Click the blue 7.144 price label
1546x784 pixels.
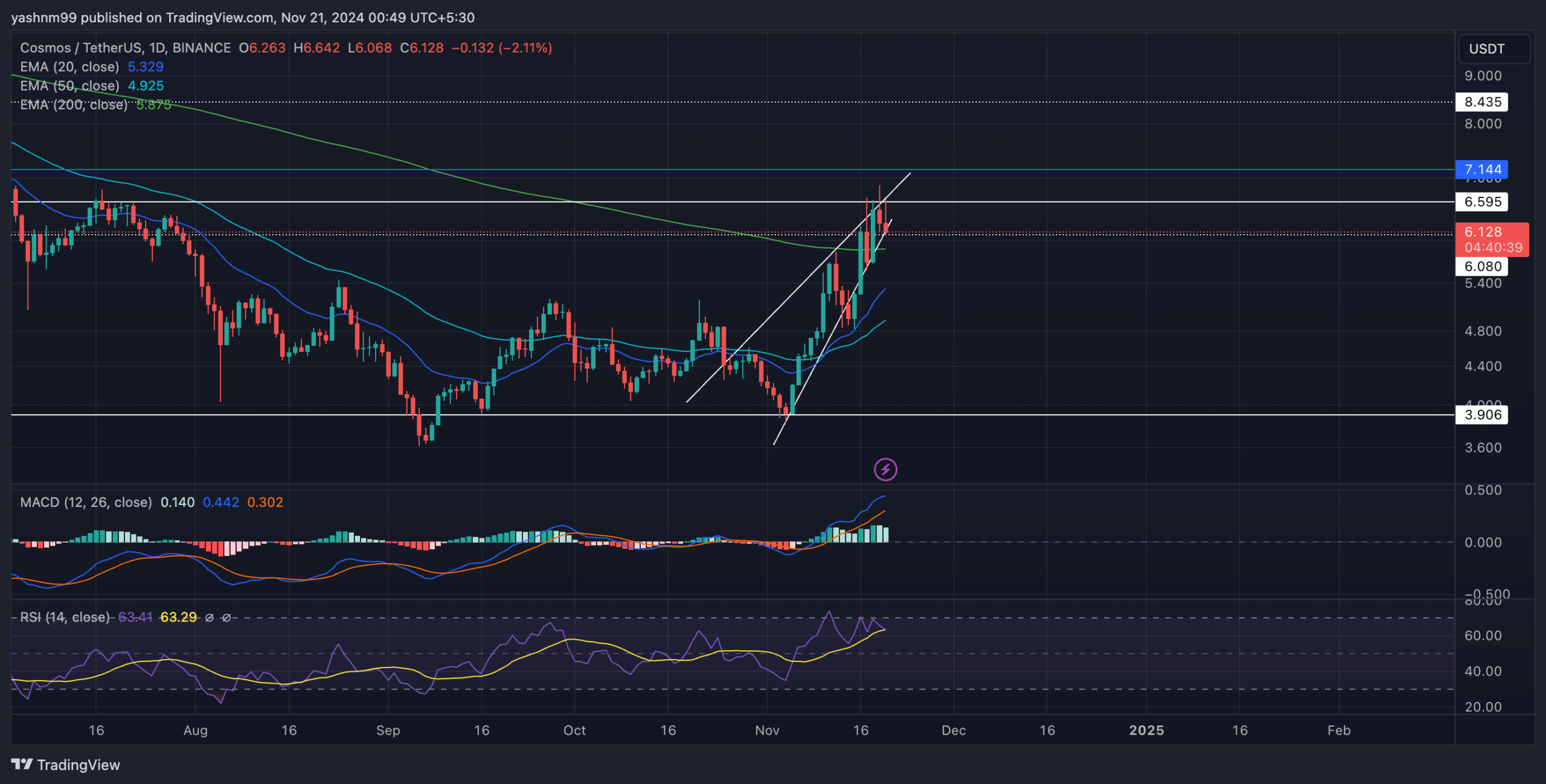point(1482,170)
